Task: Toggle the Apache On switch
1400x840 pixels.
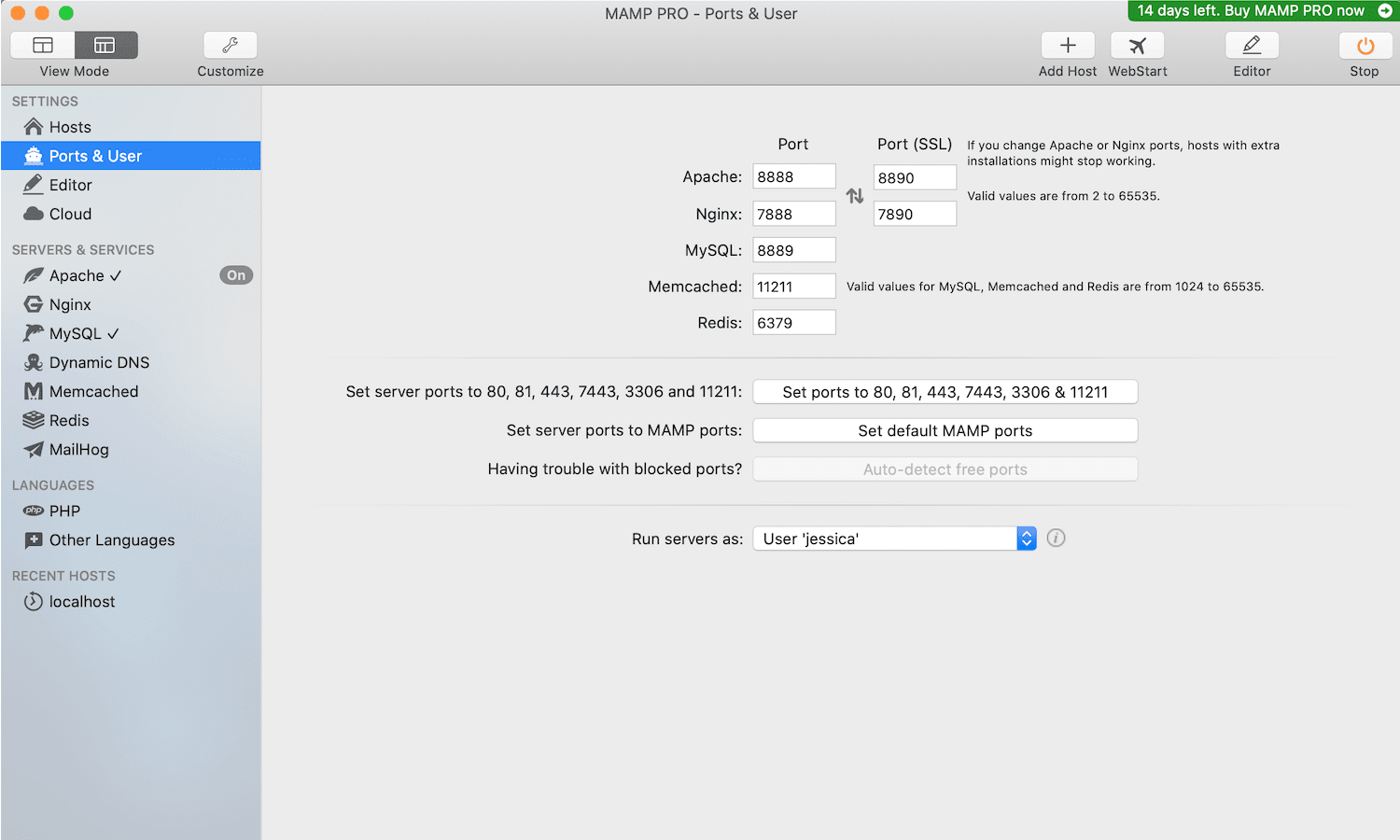Action: pos(236,274)
